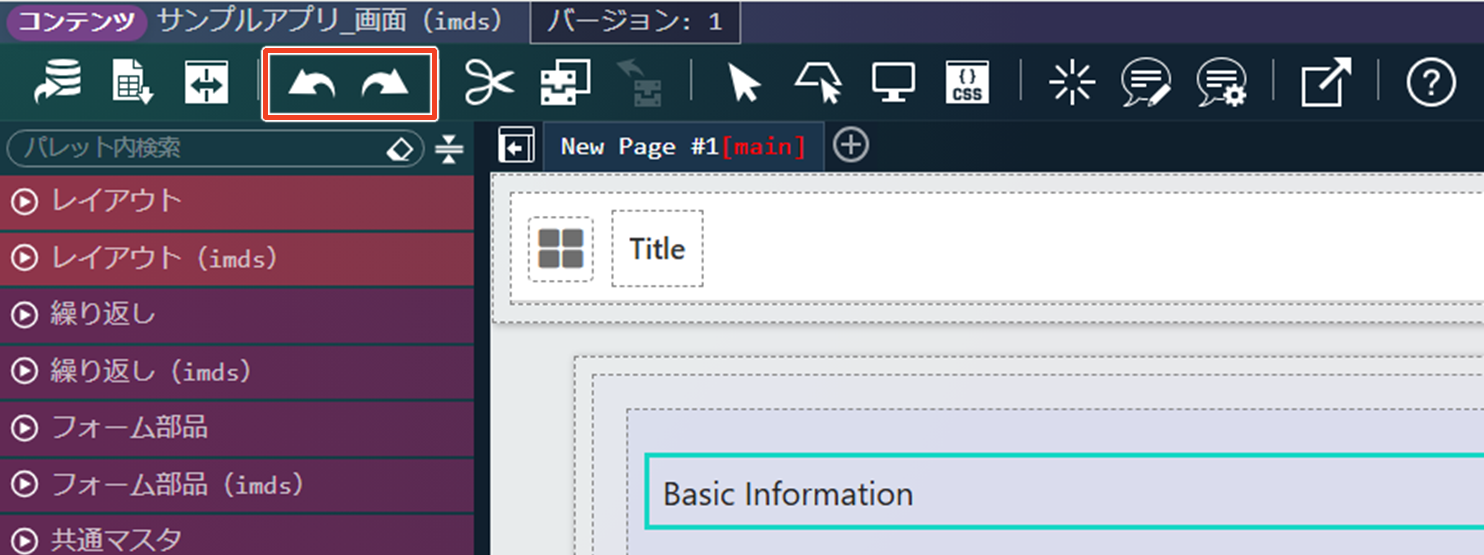Click the パレット内検索 search field
Viewport: 1484px width, 555px height.
(200, 149)
